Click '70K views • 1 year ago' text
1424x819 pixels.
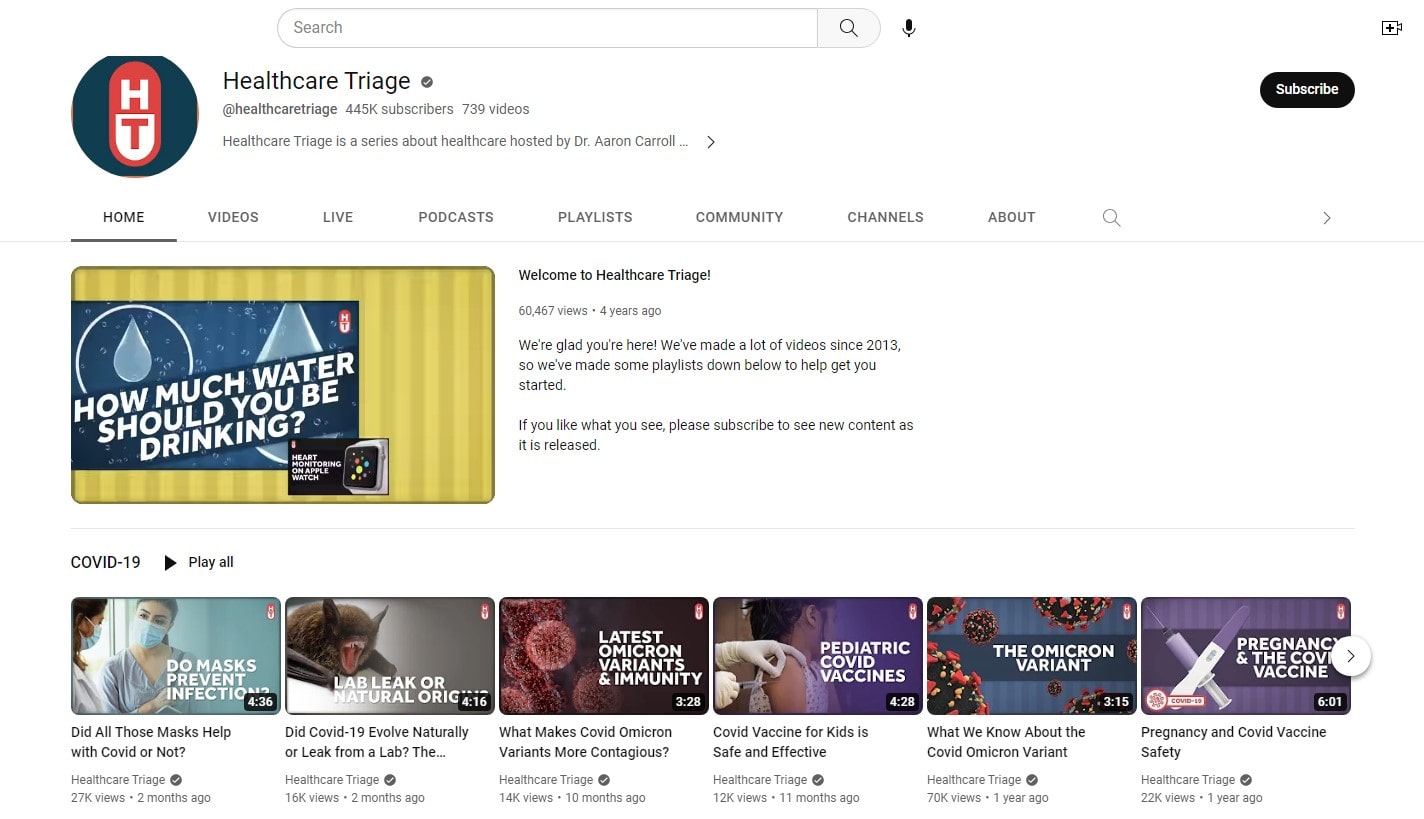click(988, 798)
